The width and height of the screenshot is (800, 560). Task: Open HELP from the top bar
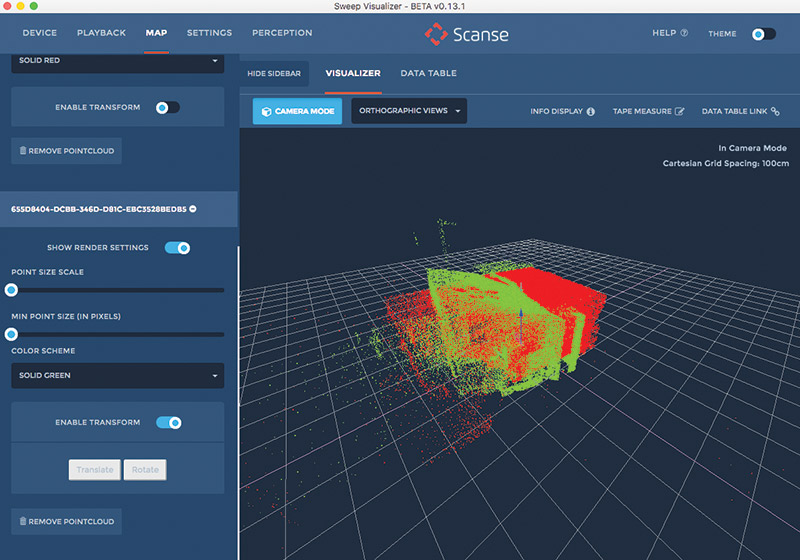[669, 33]
